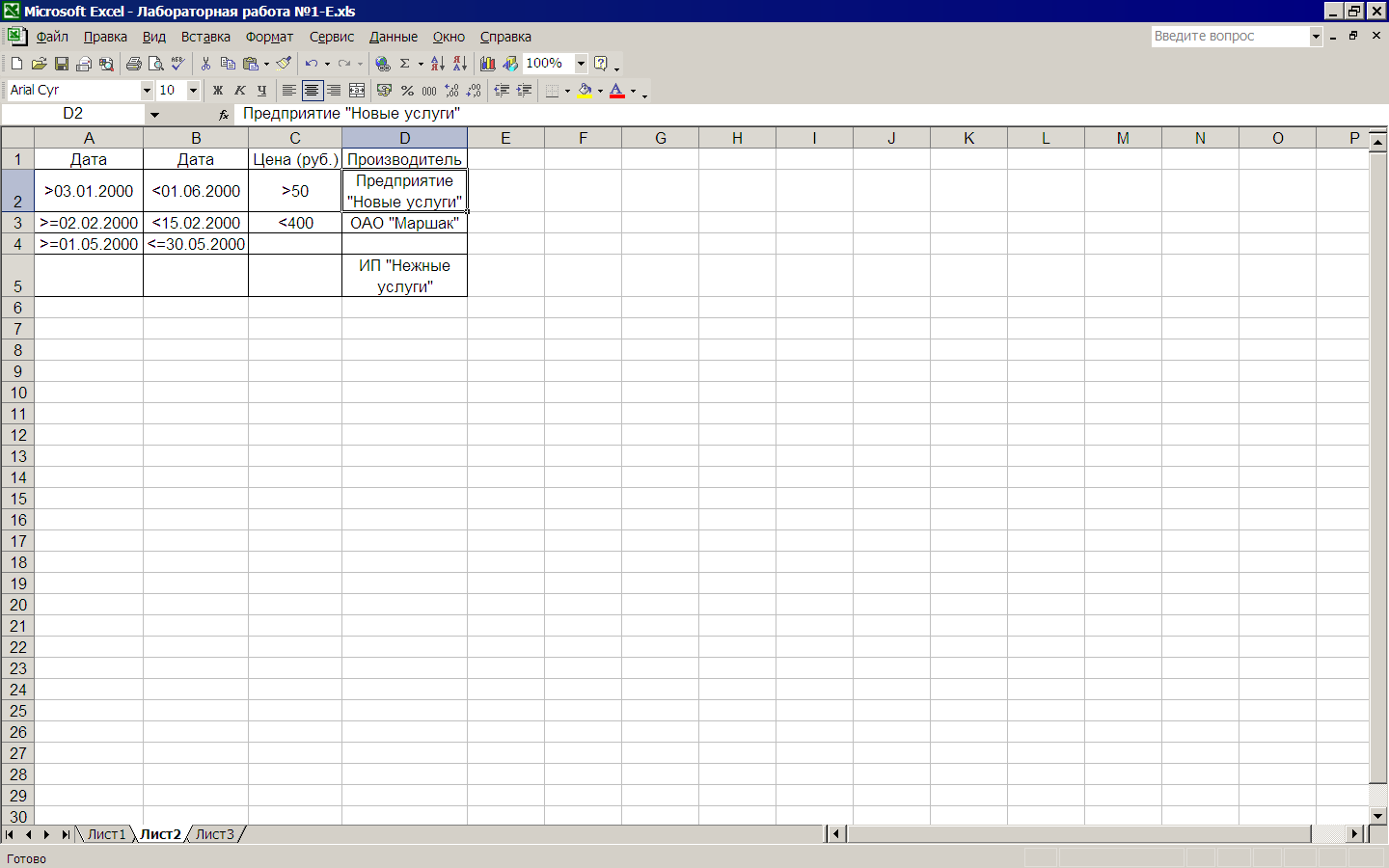Image resolution: width=1389 pixels, height=868 pixels.
Task: Toggle italic formatting К
Action: 239,91
